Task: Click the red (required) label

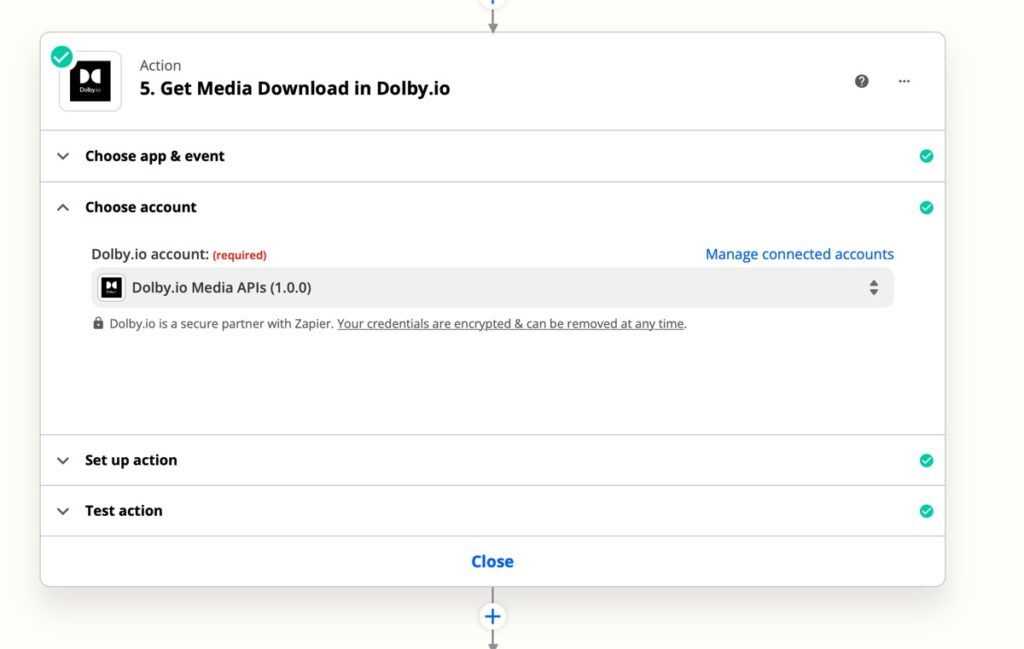Action: [240, 255]
